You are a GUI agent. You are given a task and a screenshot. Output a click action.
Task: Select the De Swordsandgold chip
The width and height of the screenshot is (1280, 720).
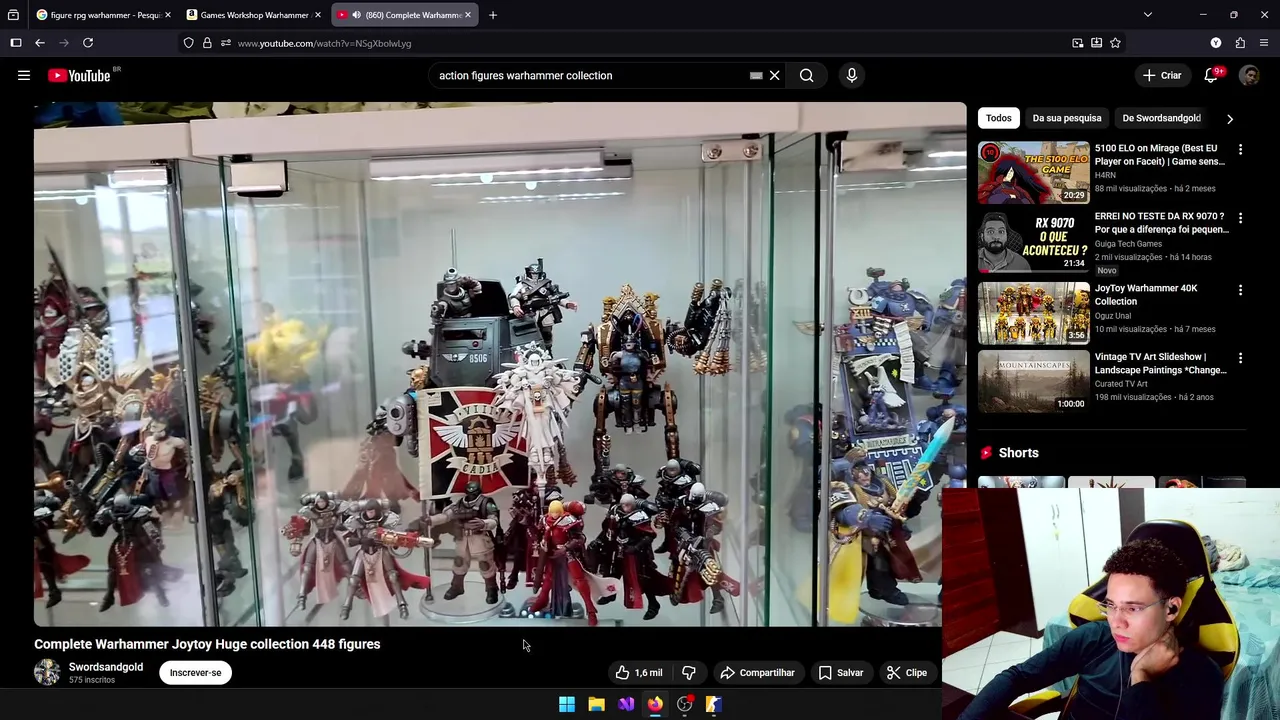pos(1161,118)
